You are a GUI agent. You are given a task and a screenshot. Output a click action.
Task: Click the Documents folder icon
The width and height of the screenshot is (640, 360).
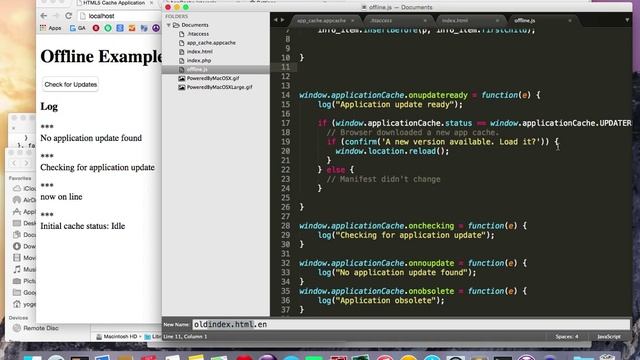(x=176, y=25)
